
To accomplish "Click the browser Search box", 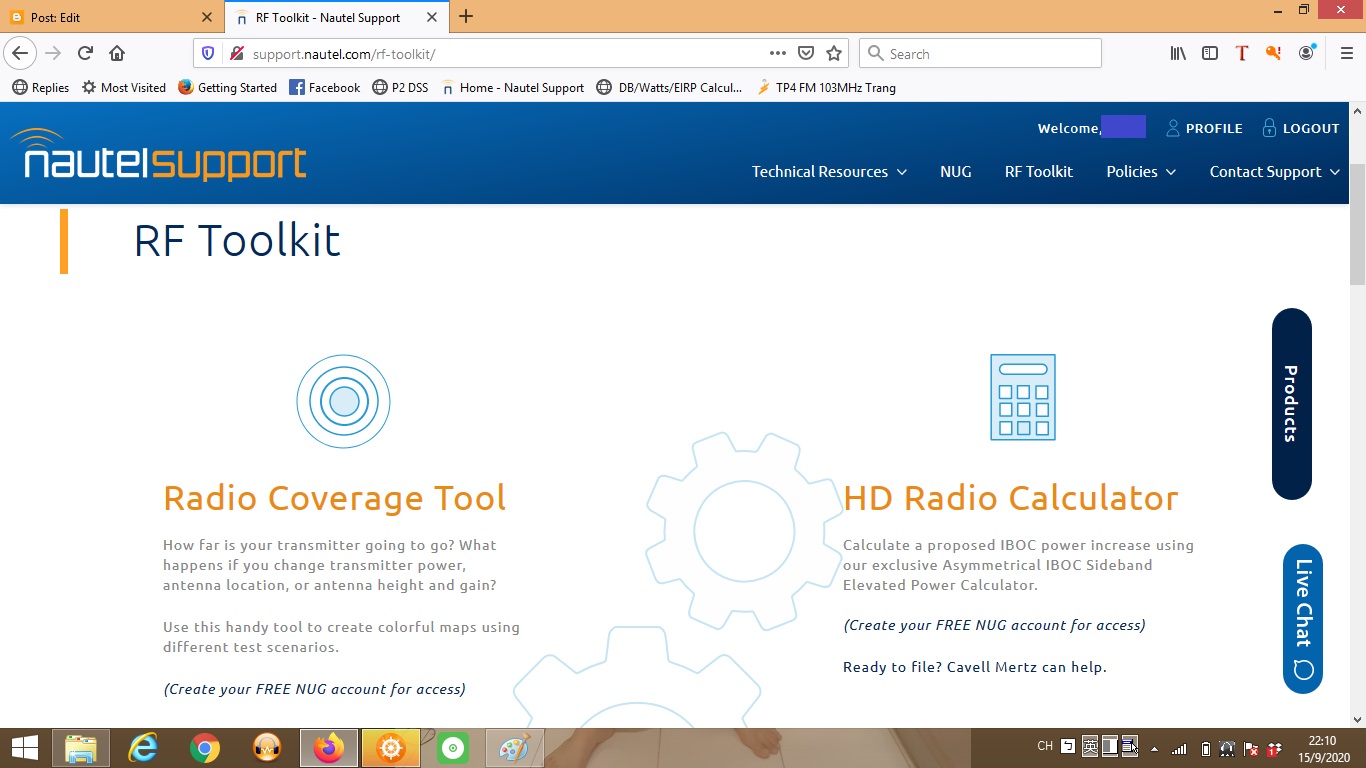I will point(980,54).
